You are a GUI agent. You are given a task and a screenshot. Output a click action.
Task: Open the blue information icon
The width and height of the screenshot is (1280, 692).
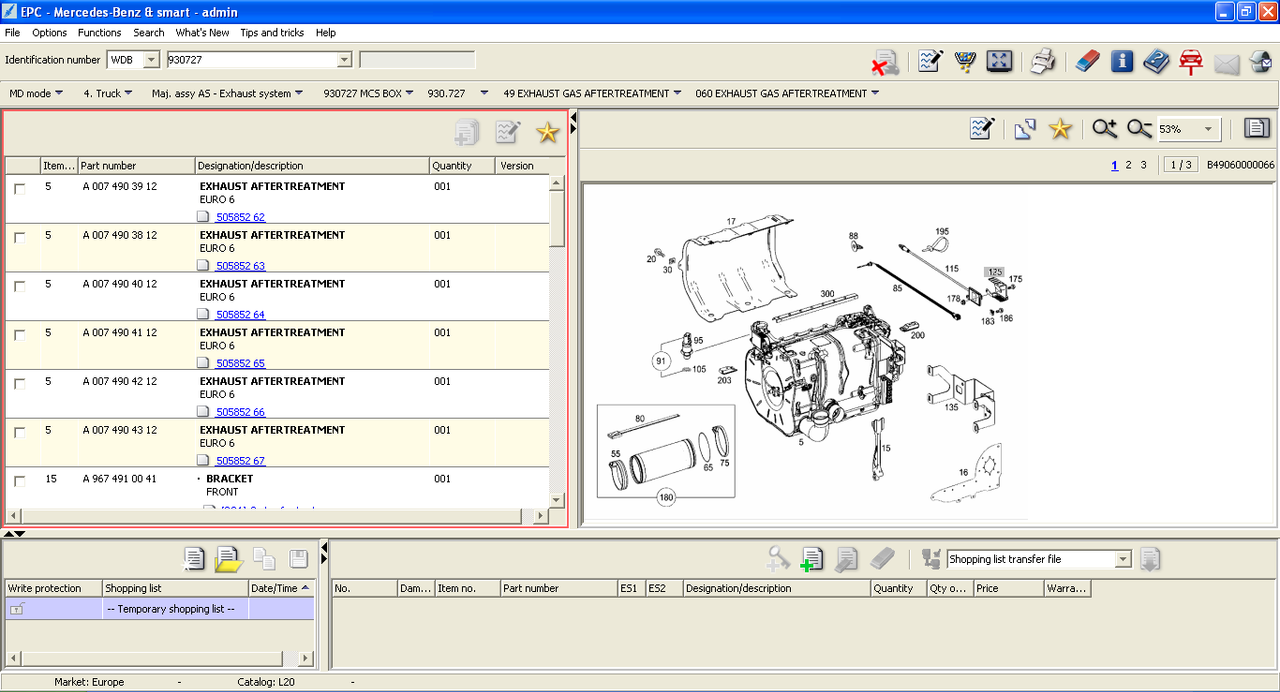coord(1122,62)
